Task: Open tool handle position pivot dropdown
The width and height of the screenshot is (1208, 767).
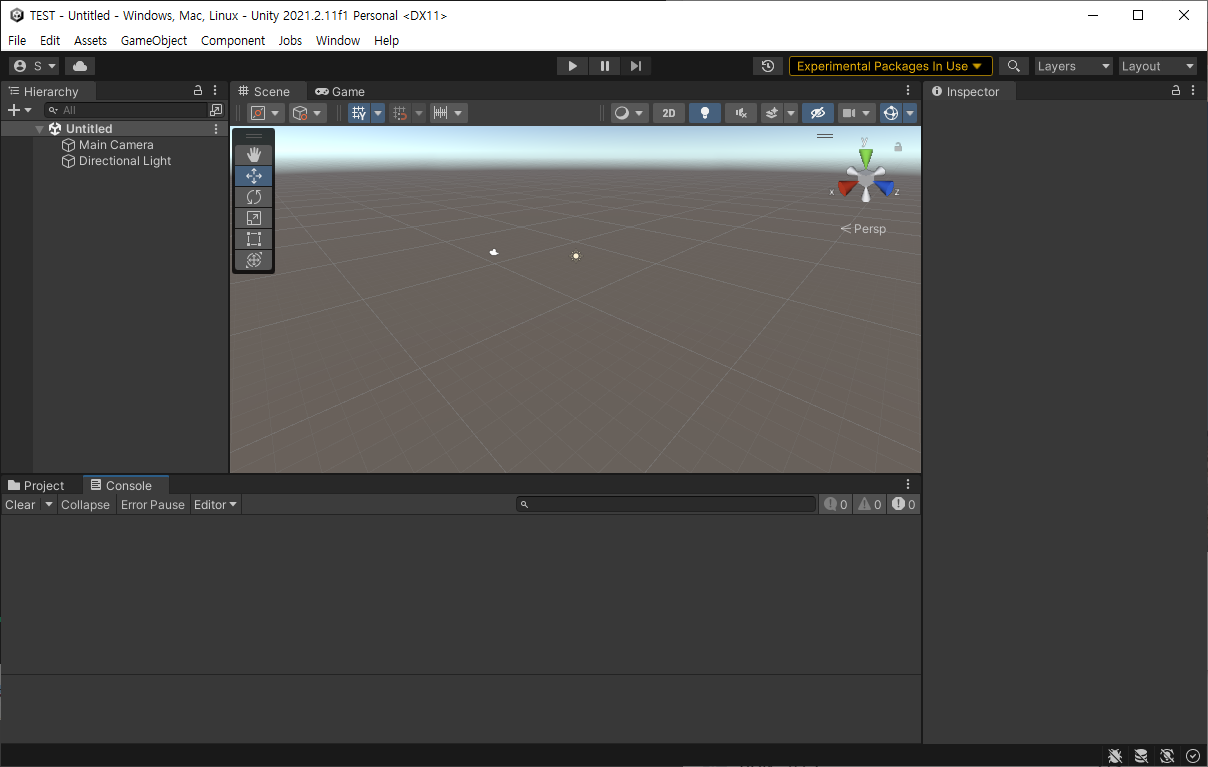Action: click(x=265, y=113)
